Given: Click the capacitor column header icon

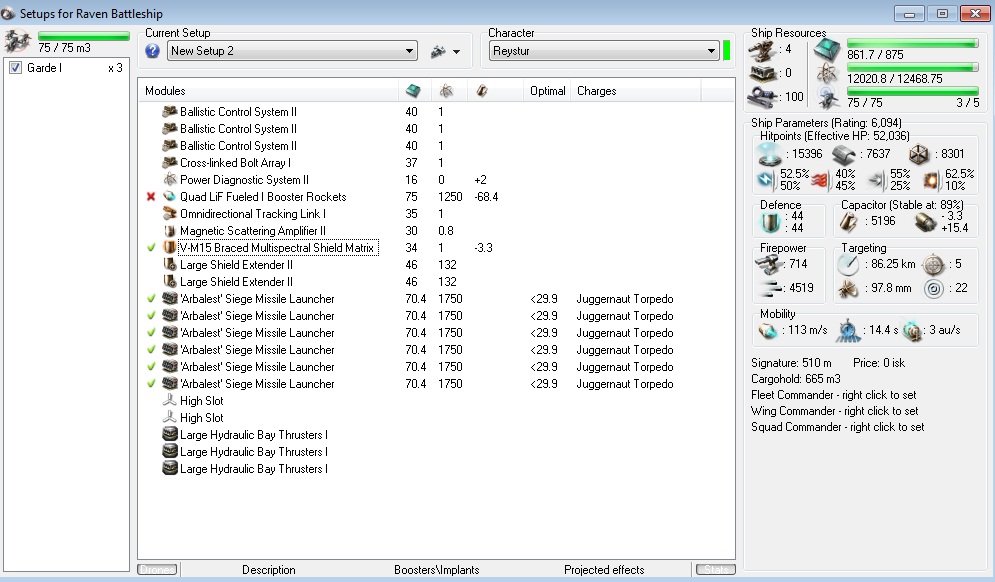Looking at the screenshot, I should click(482, 91).
